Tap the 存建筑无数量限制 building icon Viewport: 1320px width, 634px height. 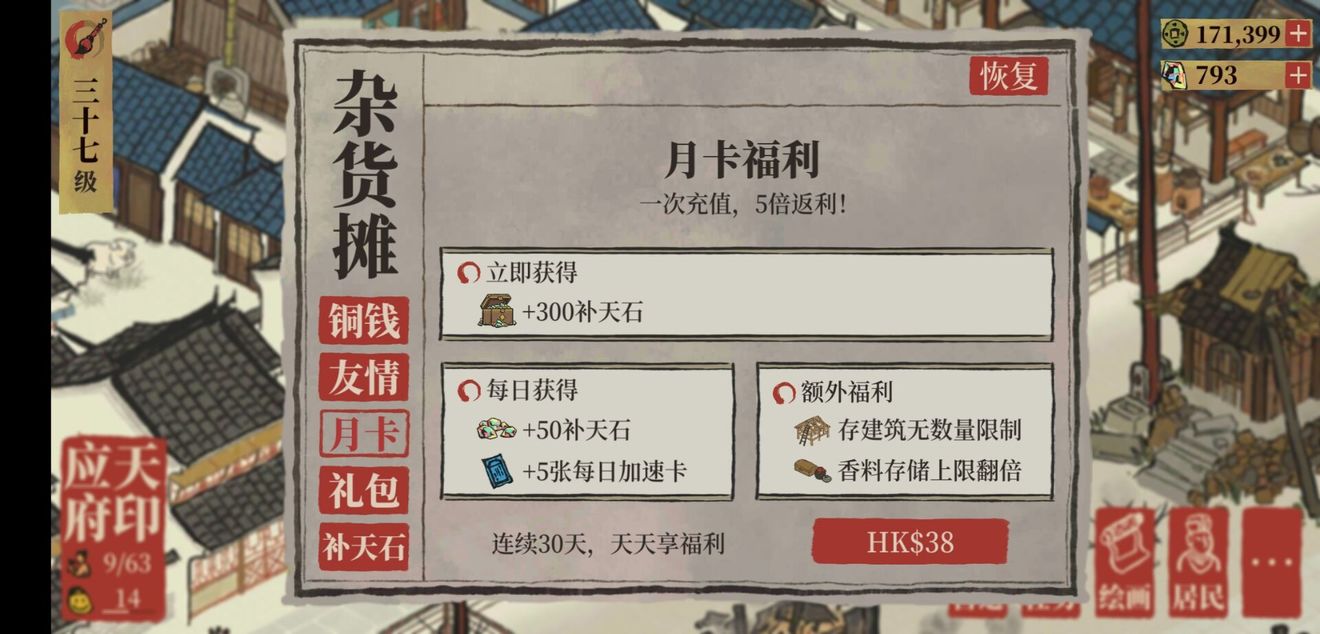pos(812,430)
